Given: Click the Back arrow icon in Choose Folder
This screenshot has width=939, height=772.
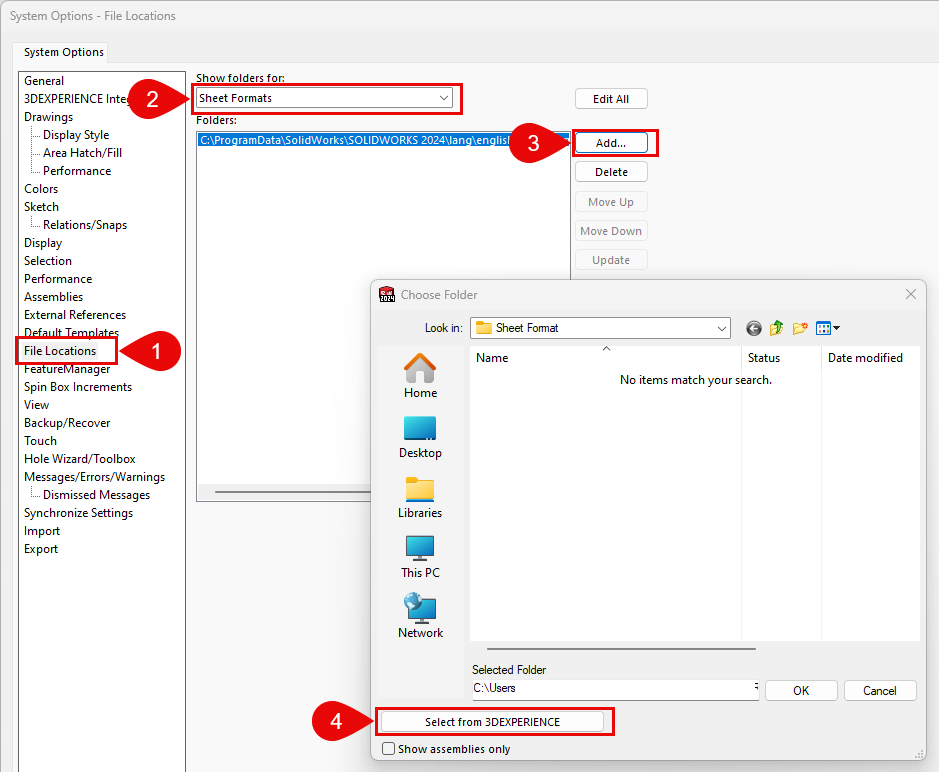Looking at the screenshot, I should (753, 328).
